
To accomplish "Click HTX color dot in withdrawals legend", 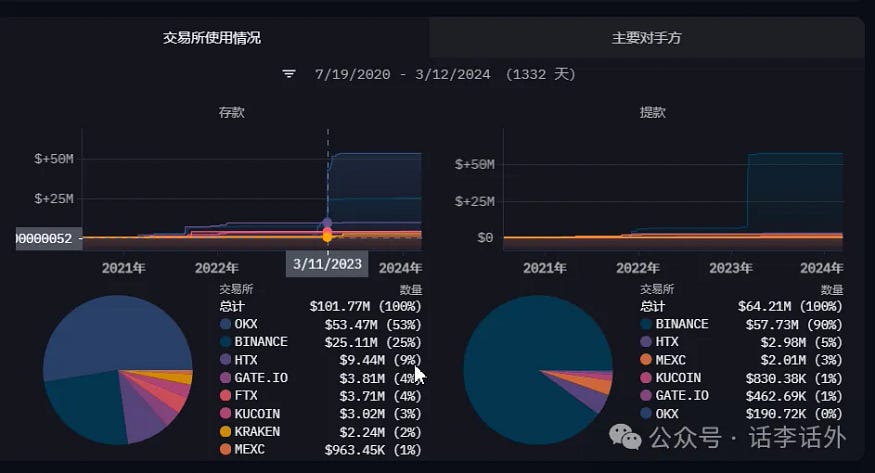I will 646,342.
